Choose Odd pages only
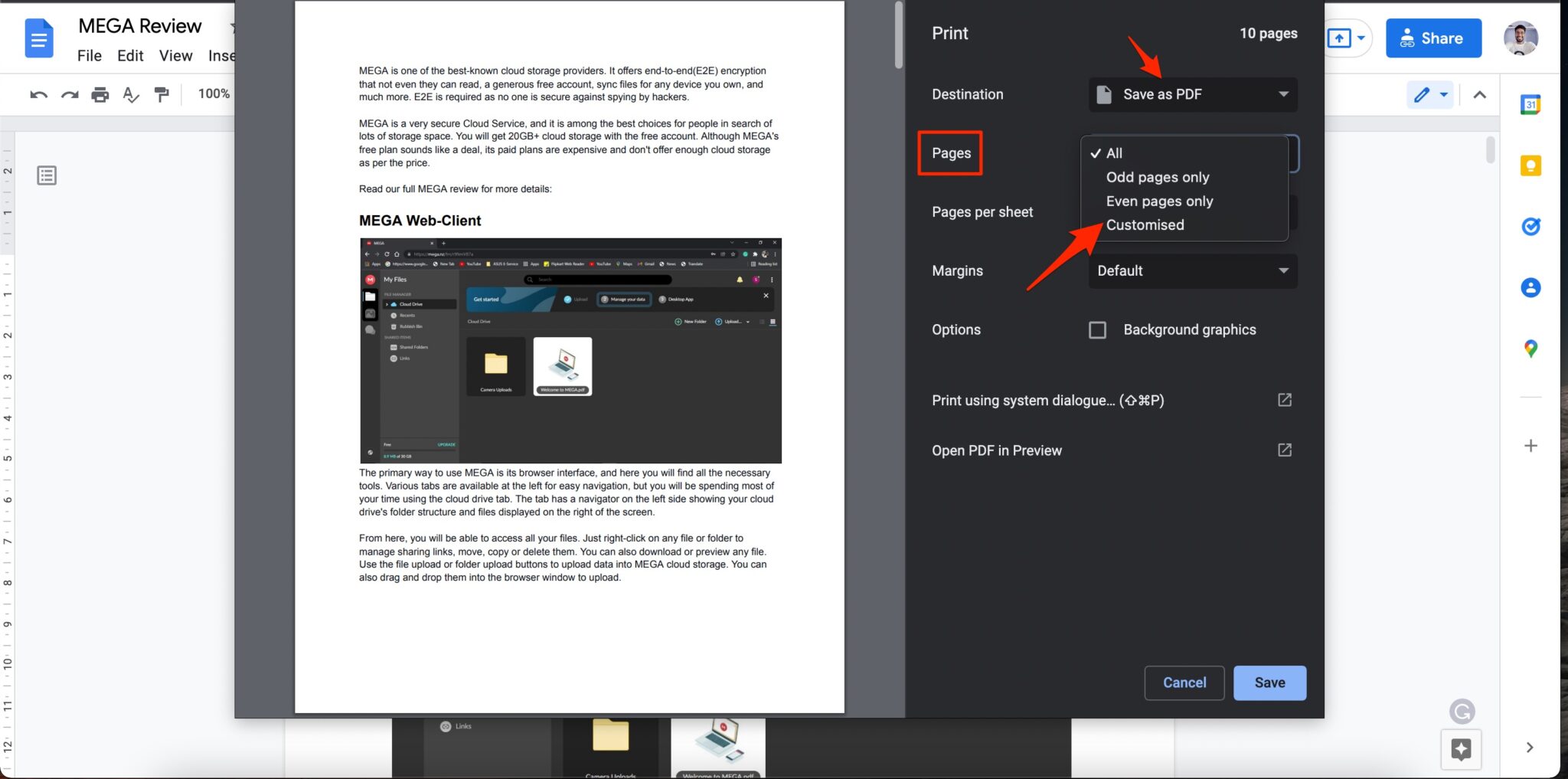The height and width of the screenshot is (779, 1568). (x=1184, y=177)
